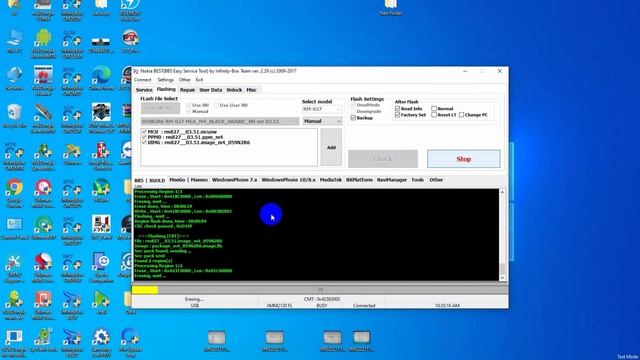The width and height of the screenshot is (640, 360).
Task: Select the BB5 | XGOLD platform tab
Action: click(x=150, y=180)
